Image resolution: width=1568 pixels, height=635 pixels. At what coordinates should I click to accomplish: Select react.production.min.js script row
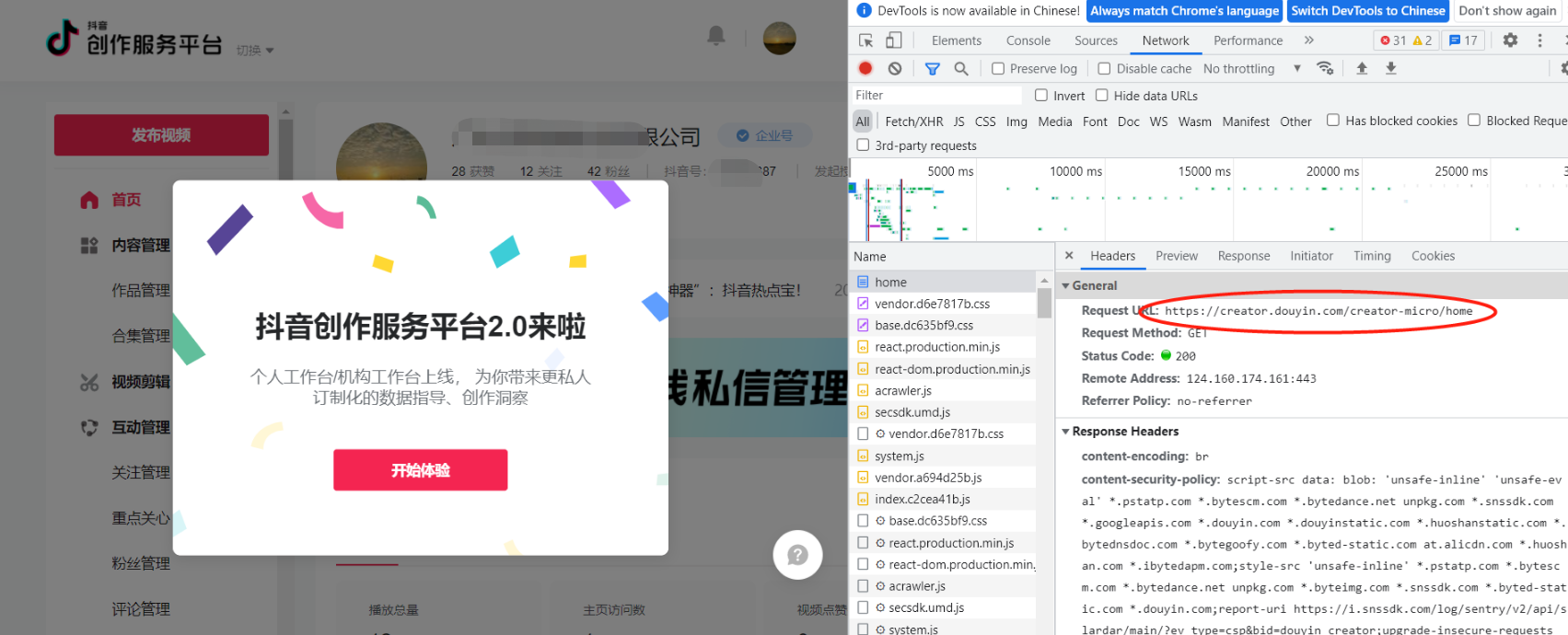(942, 347)
